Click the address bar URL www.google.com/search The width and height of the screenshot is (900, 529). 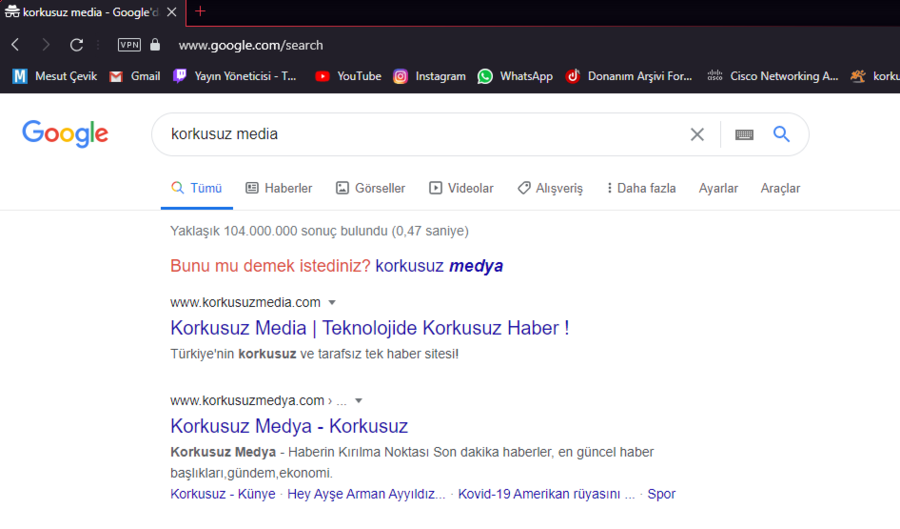(x=251, y=45)
